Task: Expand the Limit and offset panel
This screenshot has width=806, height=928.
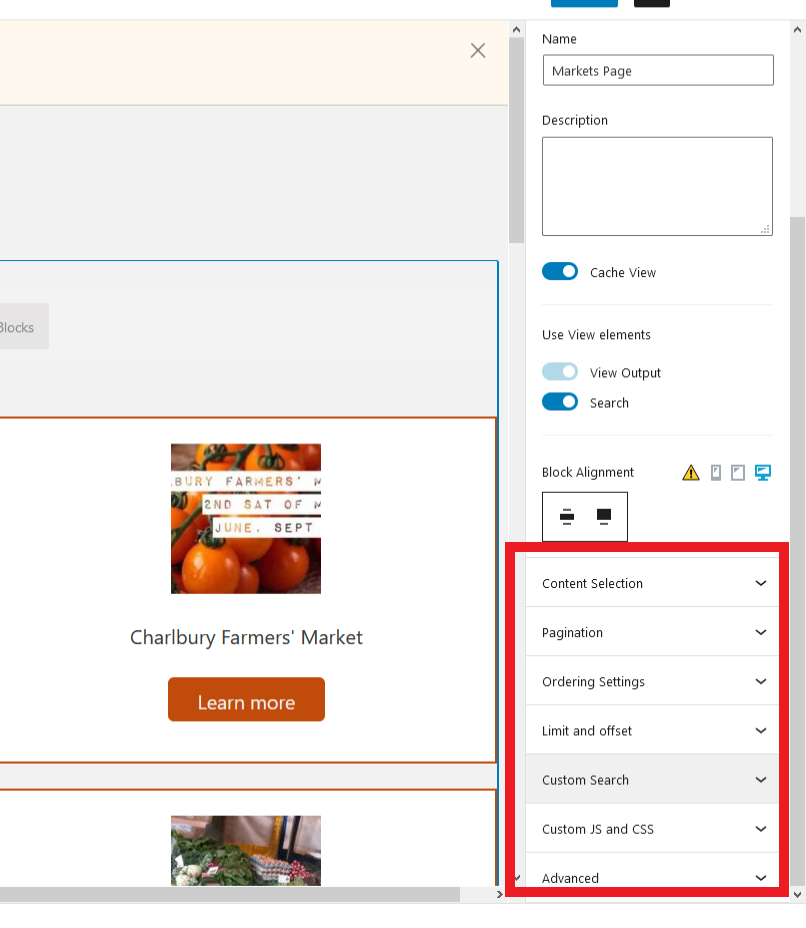Action: [652, 730]
